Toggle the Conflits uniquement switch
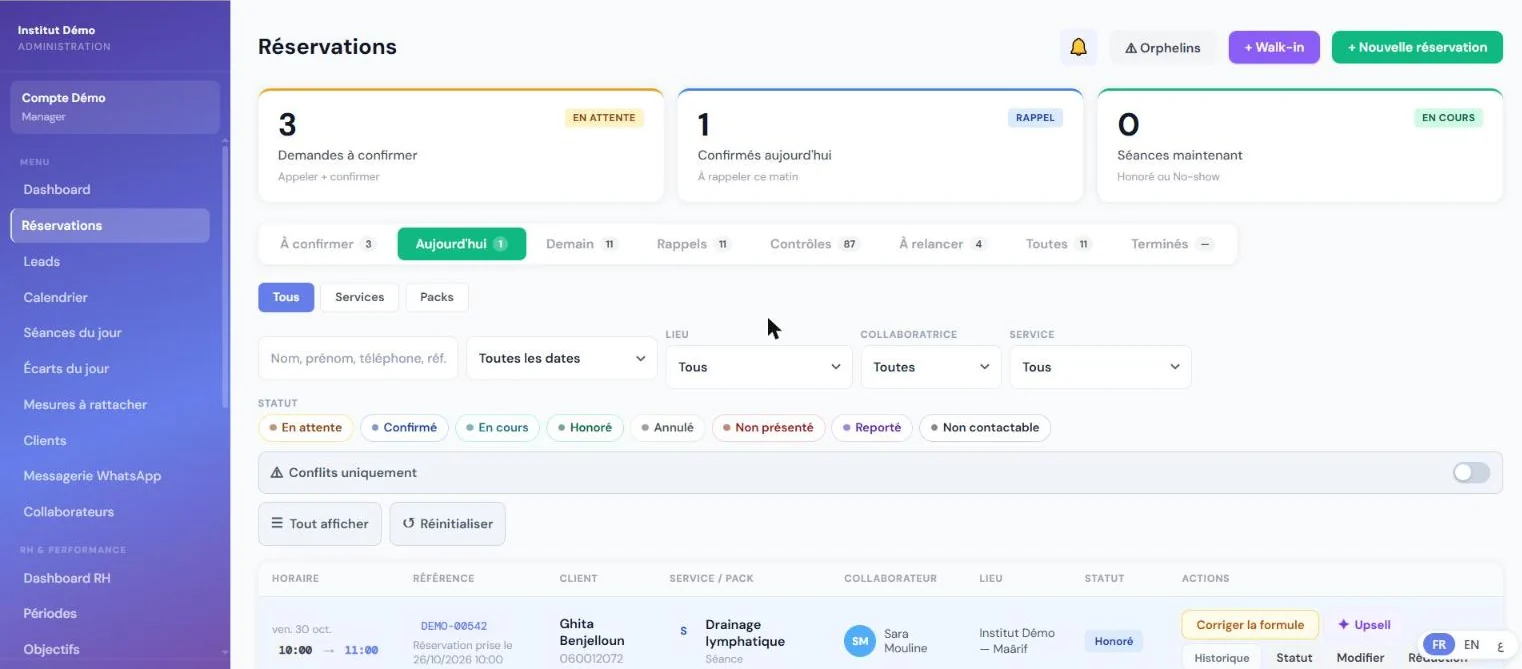Screen dimensions: 1522x669 1471,473
